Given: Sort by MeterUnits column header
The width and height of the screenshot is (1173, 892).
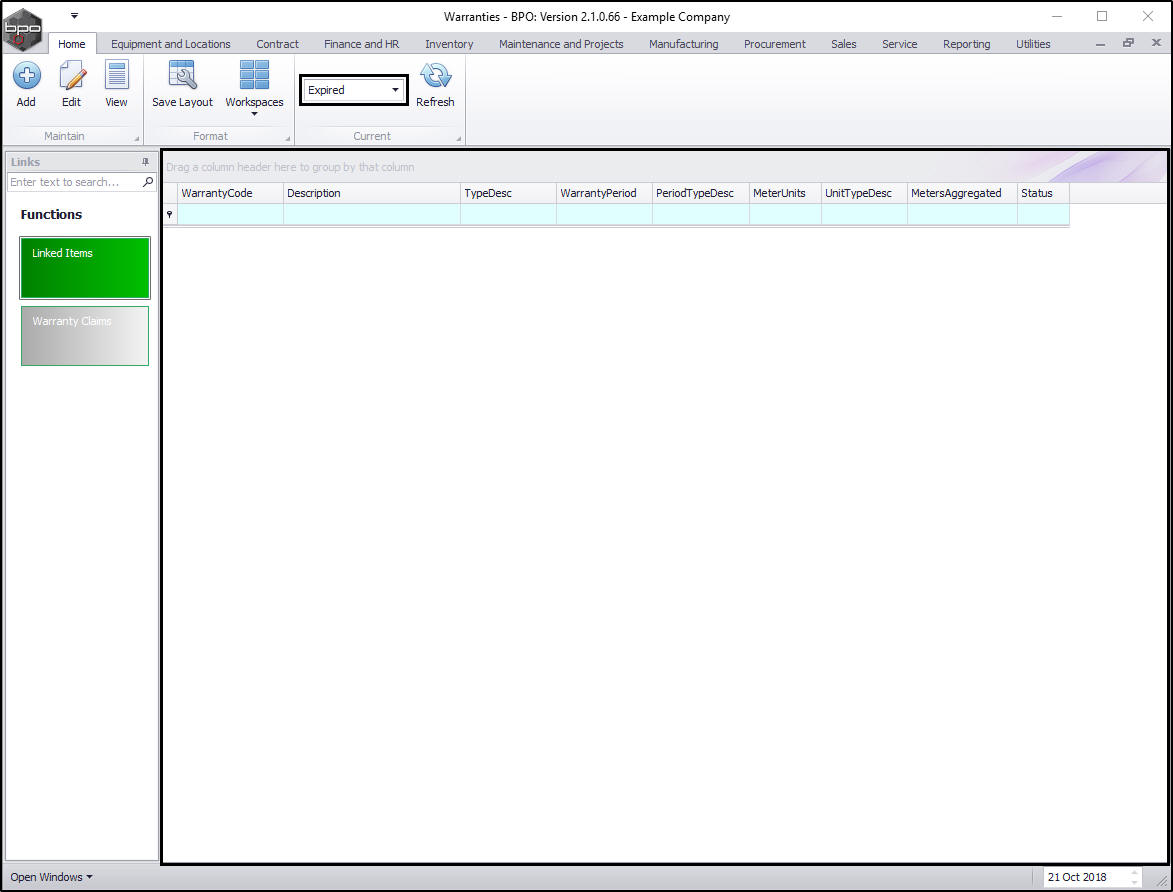Looking at the screenshot, I should [x=785, y=193].
